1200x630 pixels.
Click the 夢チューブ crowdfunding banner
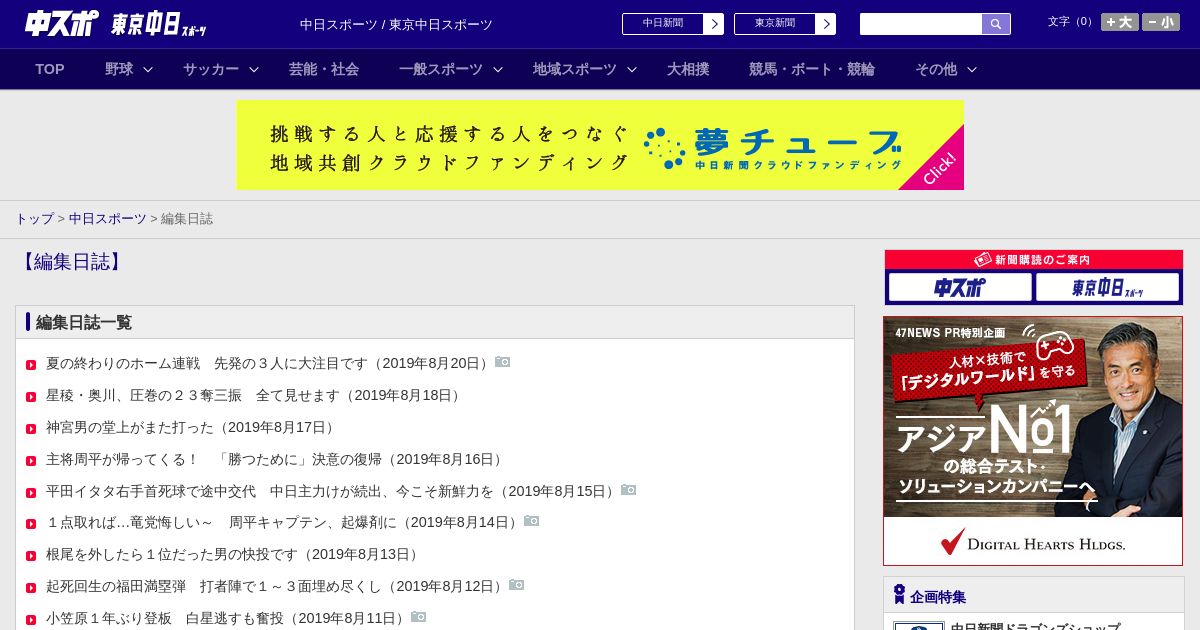[600, 145]
